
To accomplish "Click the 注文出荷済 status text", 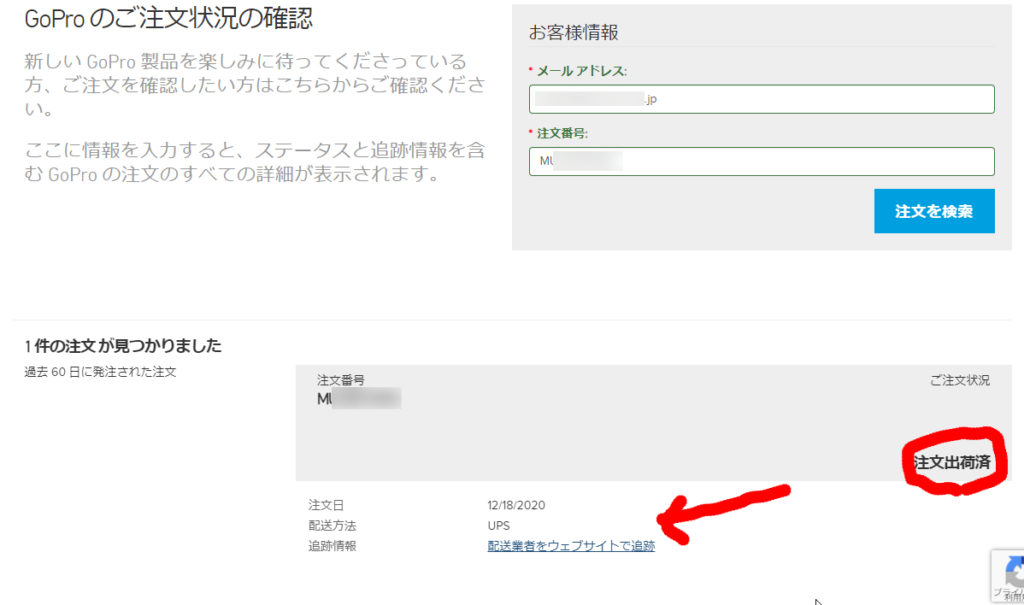I will [x=951, y=462].
